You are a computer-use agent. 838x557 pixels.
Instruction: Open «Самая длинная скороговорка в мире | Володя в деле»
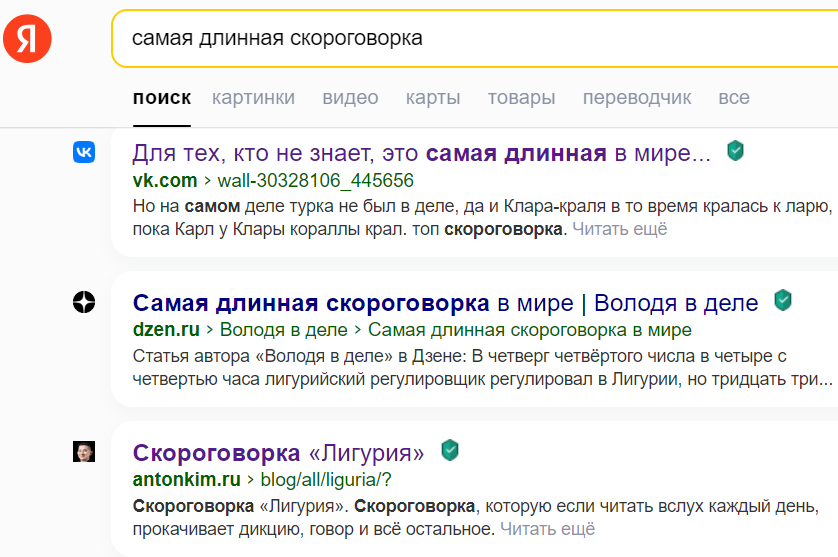tap(445, 303)
